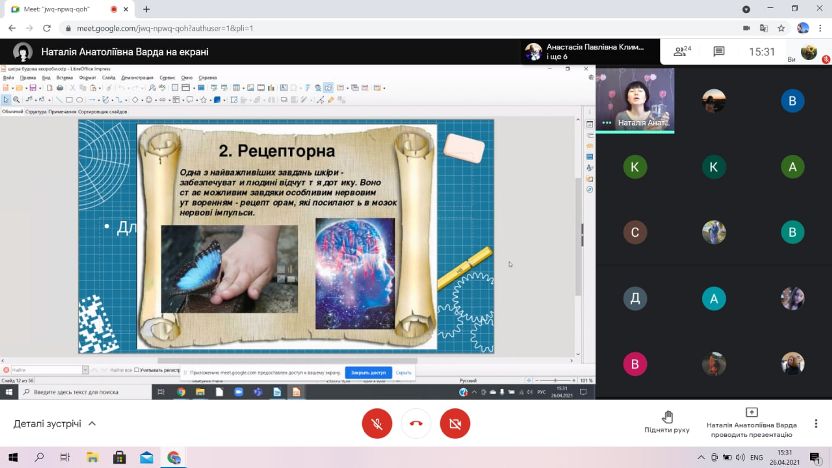Hang up the call
The height and width of the screenshot is (468, 832).
(x=416, y=423)
